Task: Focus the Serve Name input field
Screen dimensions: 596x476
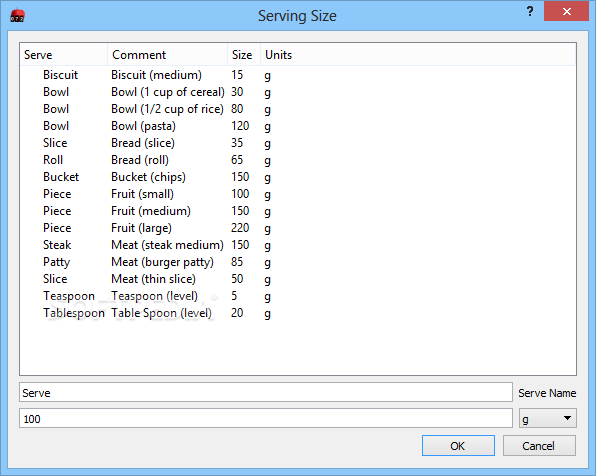Action: pos(266,392)
